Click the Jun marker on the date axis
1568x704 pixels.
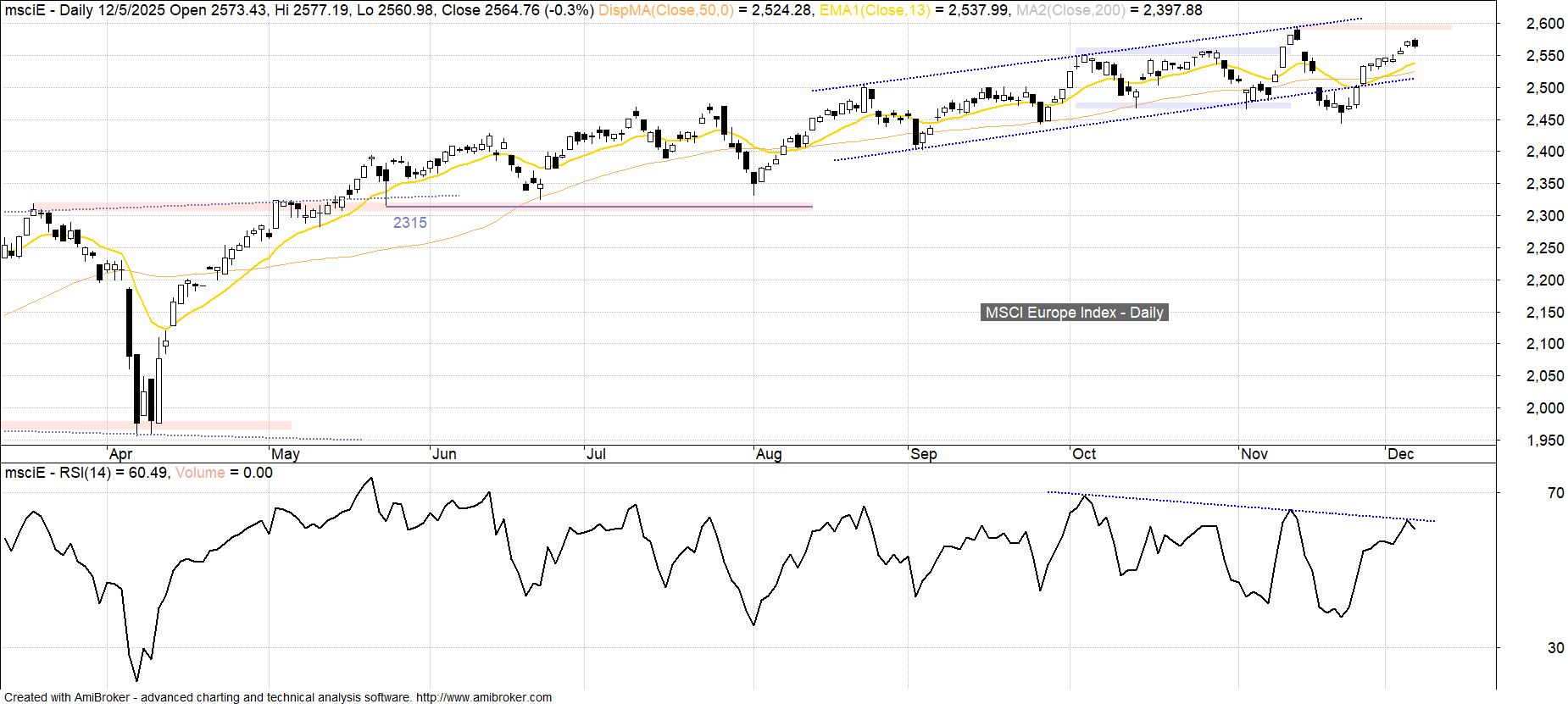(444, 454)
